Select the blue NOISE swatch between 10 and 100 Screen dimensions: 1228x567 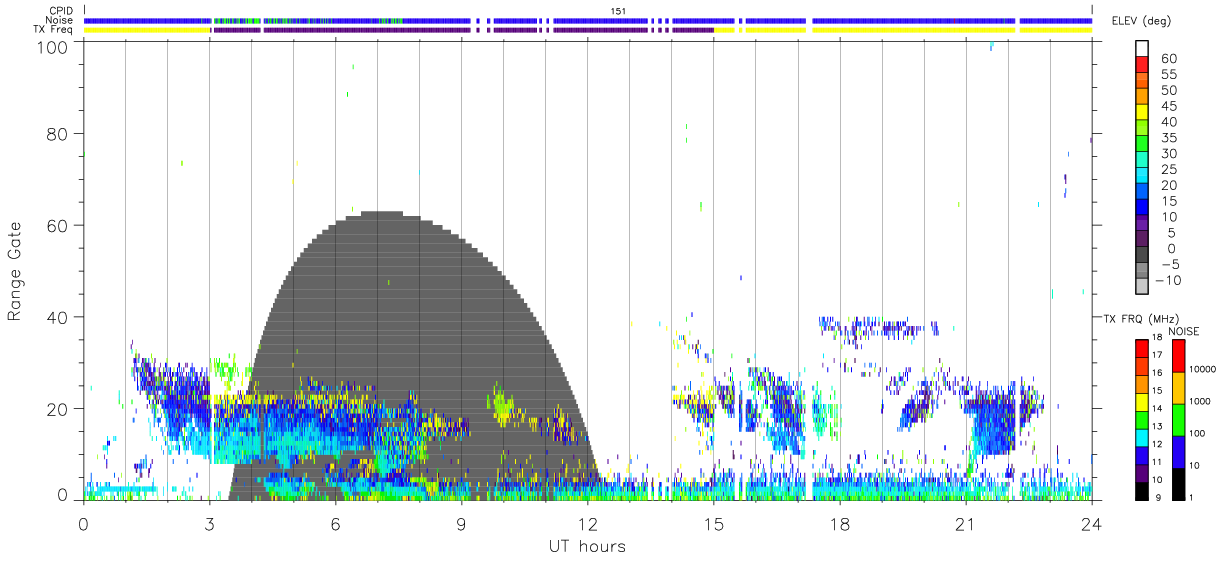pos(1178,450)
